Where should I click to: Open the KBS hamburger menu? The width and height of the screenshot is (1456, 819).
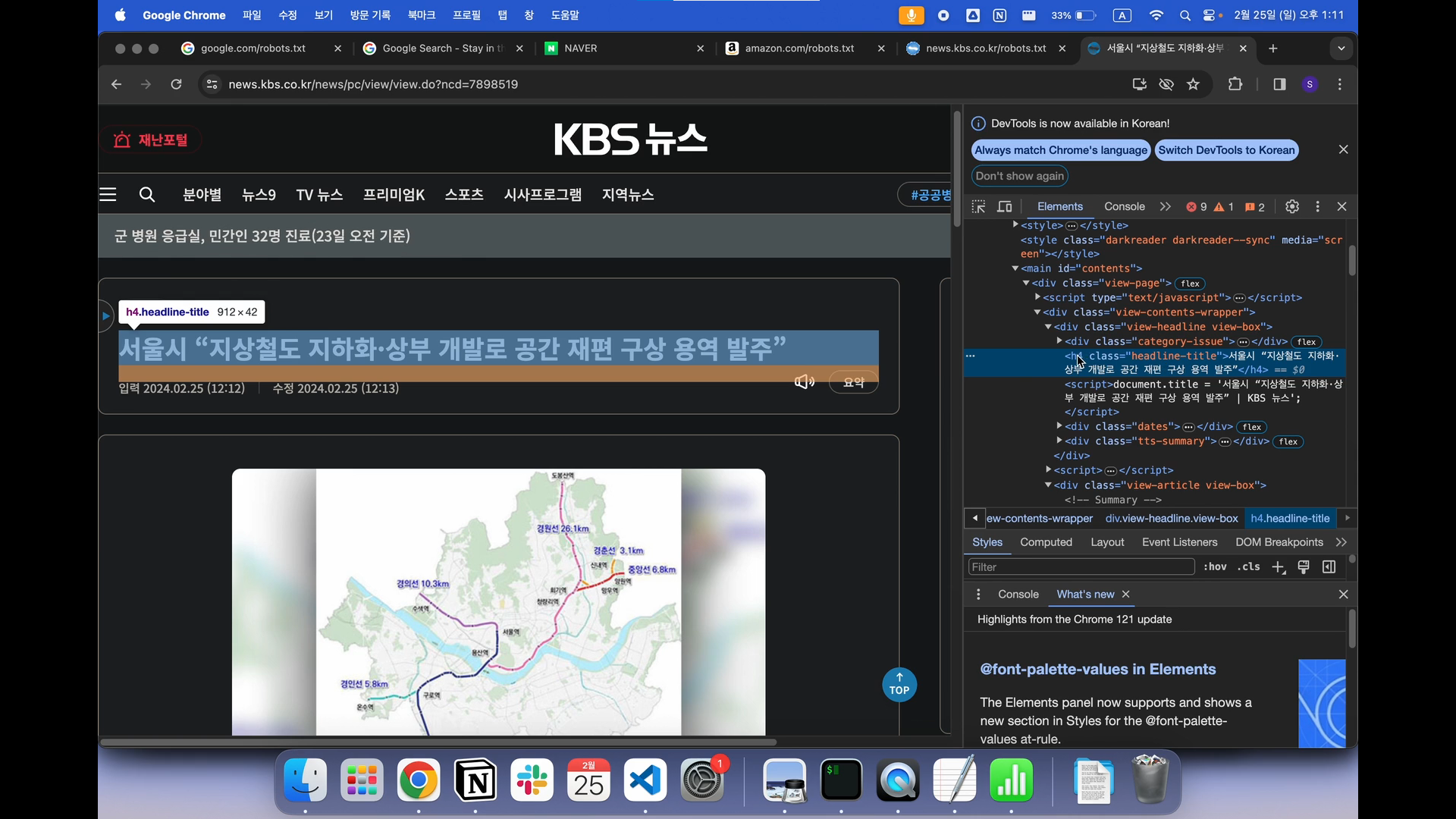(x=108, y=195)
